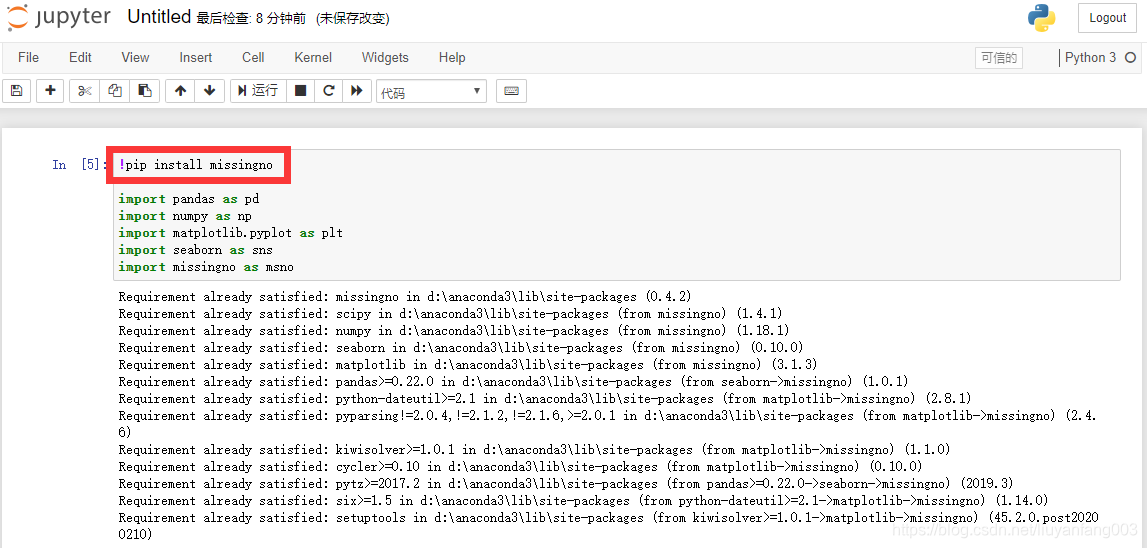Insert cell below with plus icon
Screen dimensions: 1147x548
coord(50,91)
